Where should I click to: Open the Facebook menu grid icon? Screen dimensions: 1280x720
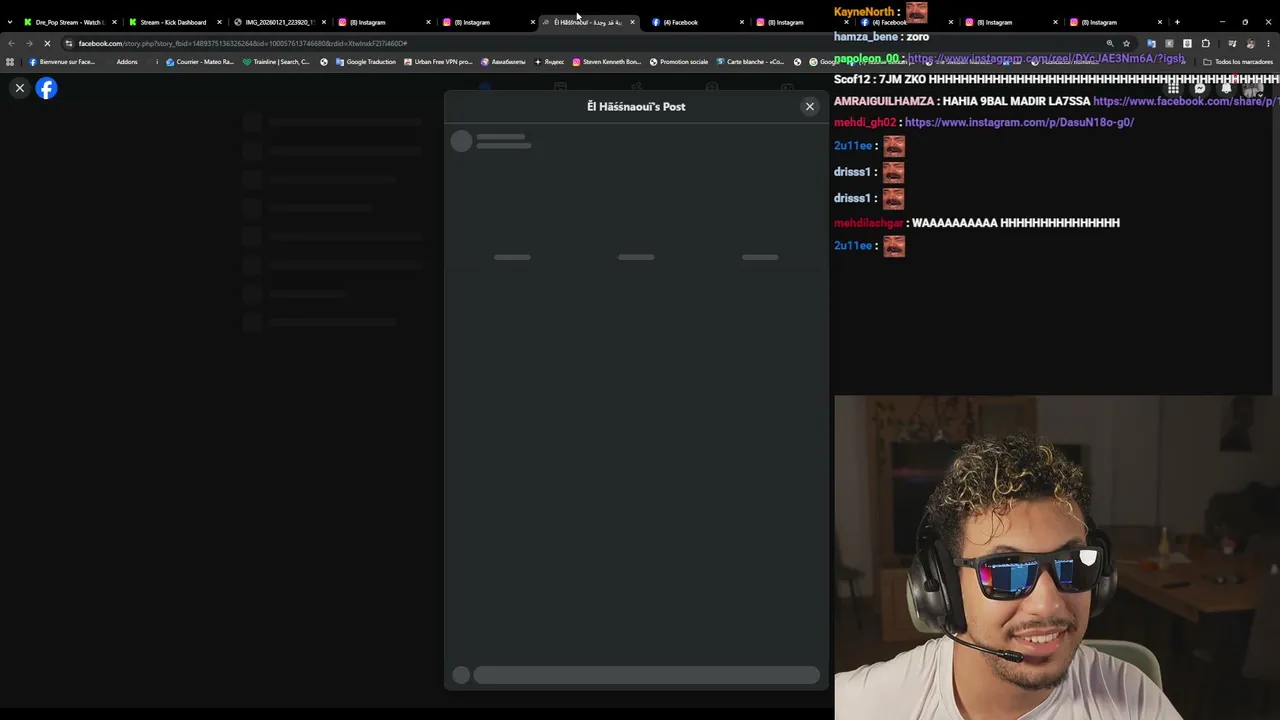(1173, 88)
